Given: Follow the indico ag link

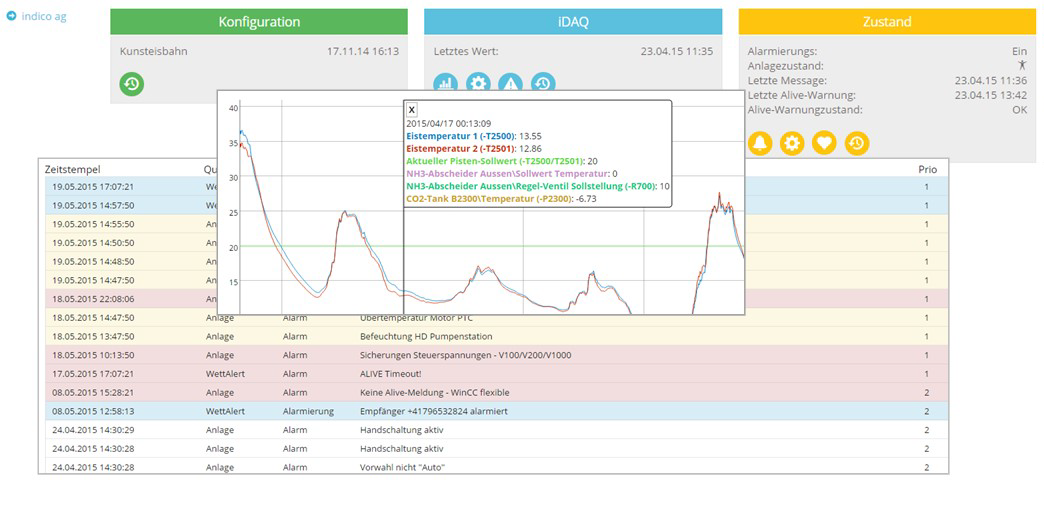Looking at the screenshot, I should 44,16.
